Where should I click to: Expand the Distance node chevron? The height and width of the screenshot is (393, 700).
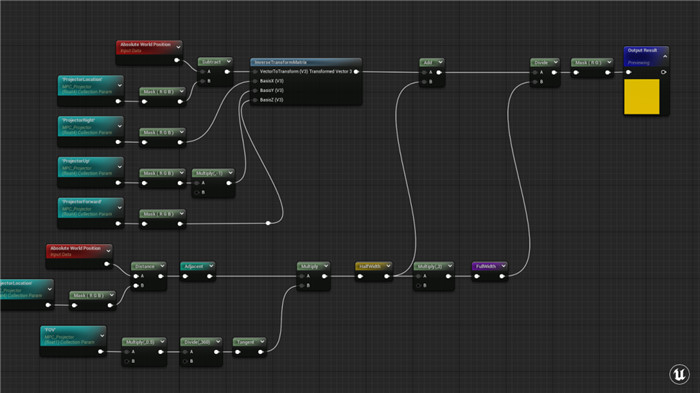pos(162,266)
